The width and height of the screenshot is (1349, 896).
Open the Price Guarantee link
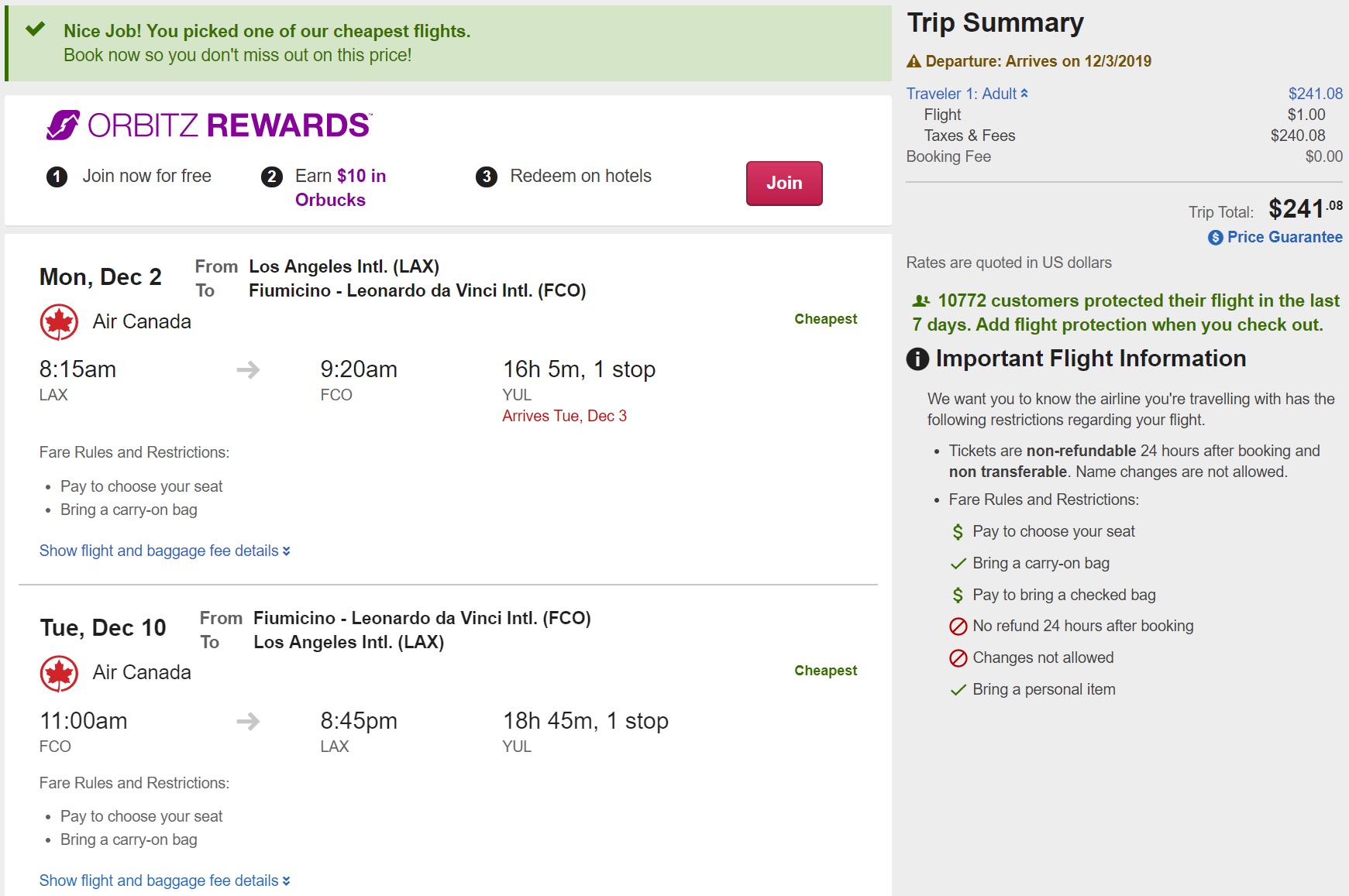(1284, 237)
